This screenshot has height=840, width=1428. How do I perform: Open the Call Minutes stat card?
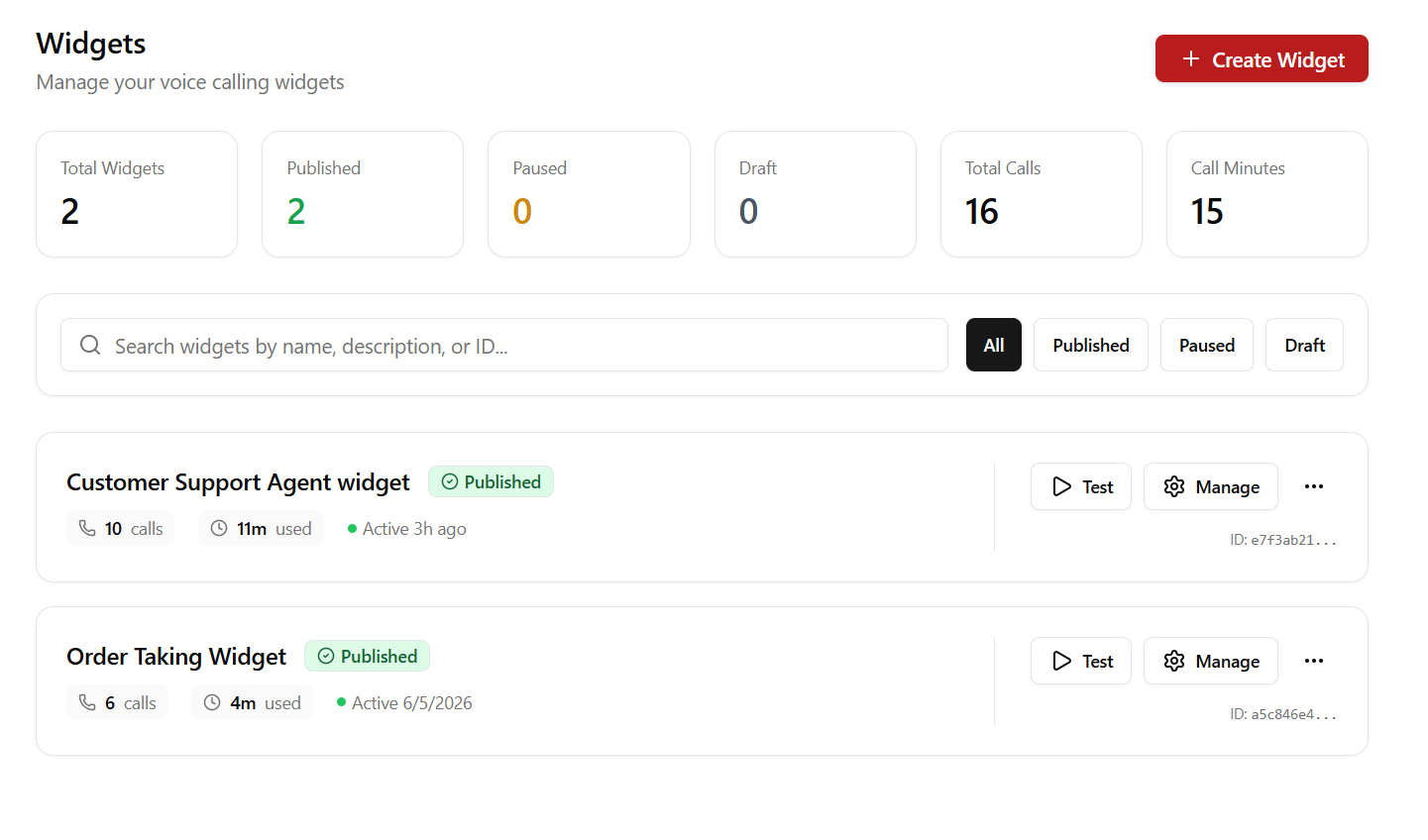pyautogui.click(x=1267, y=194)
